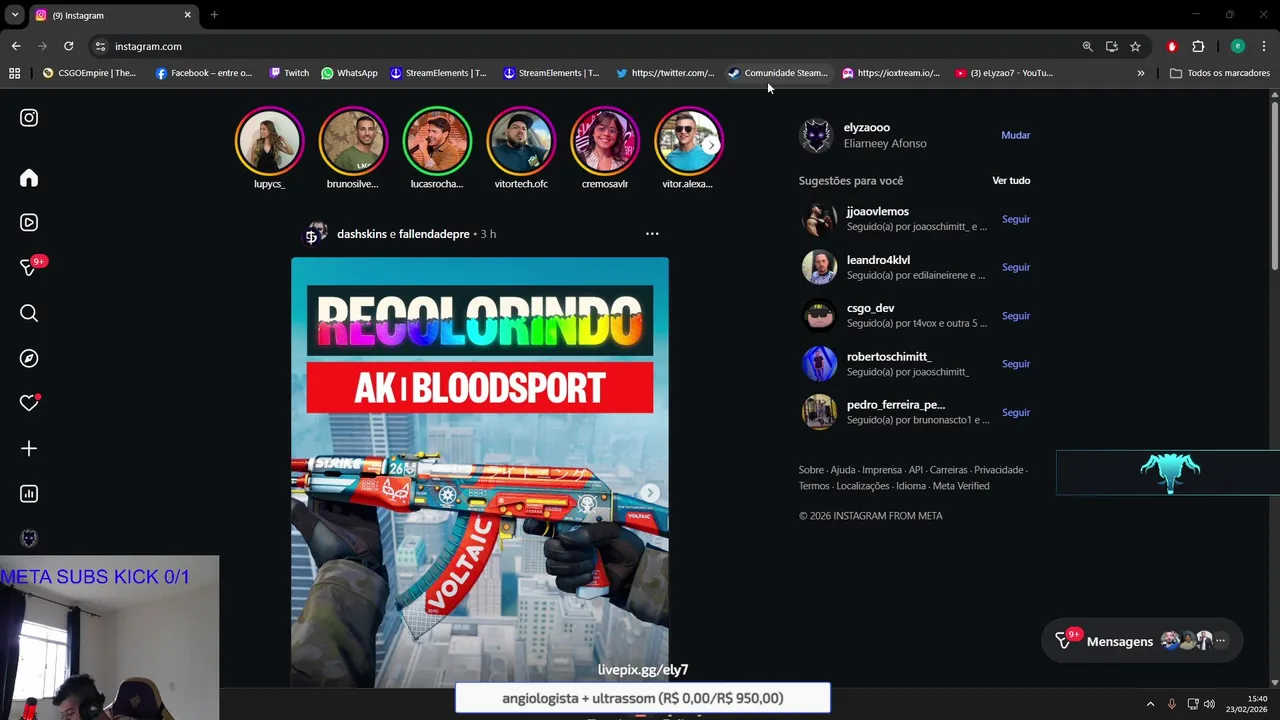The width and height of the screenshot is (1280, 720).
Task: Open the dashboard chart icon in sidebar
Action: click(x=29, y=493)
